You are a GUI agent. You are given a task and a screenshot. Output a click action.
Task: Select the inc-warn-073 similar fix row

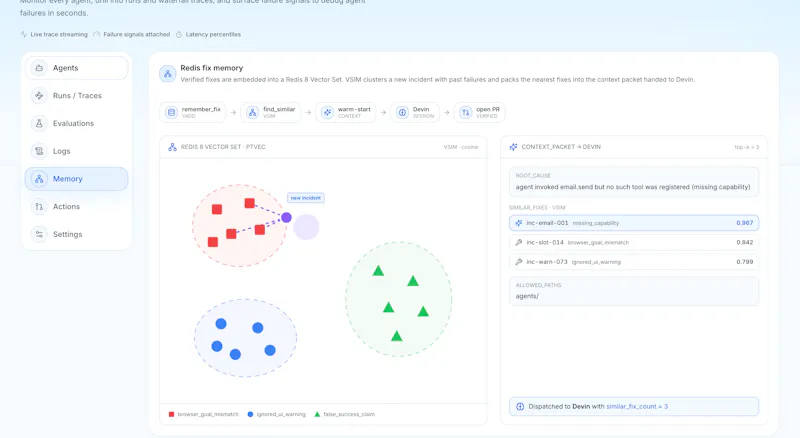coord(634,262)
